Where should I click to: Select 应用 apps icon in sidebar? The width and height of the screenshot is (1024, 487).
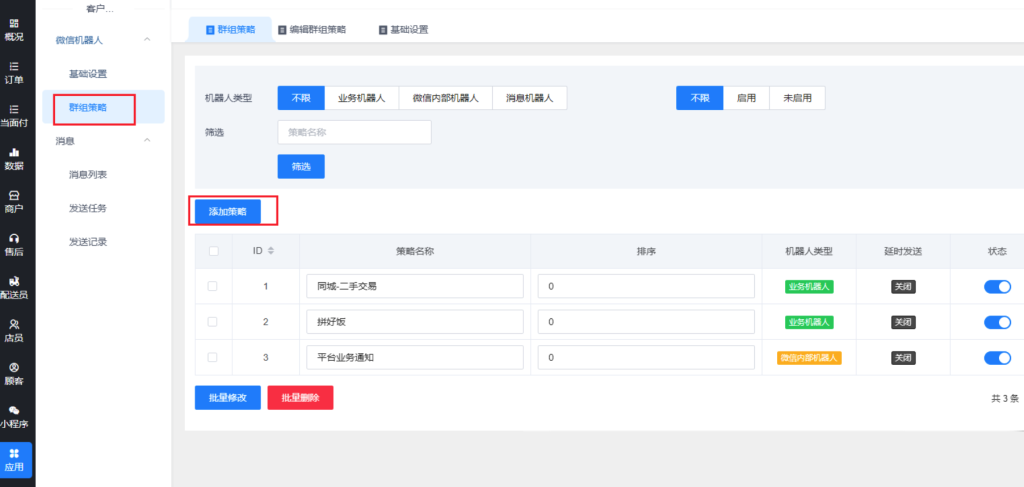click(15, 459)
